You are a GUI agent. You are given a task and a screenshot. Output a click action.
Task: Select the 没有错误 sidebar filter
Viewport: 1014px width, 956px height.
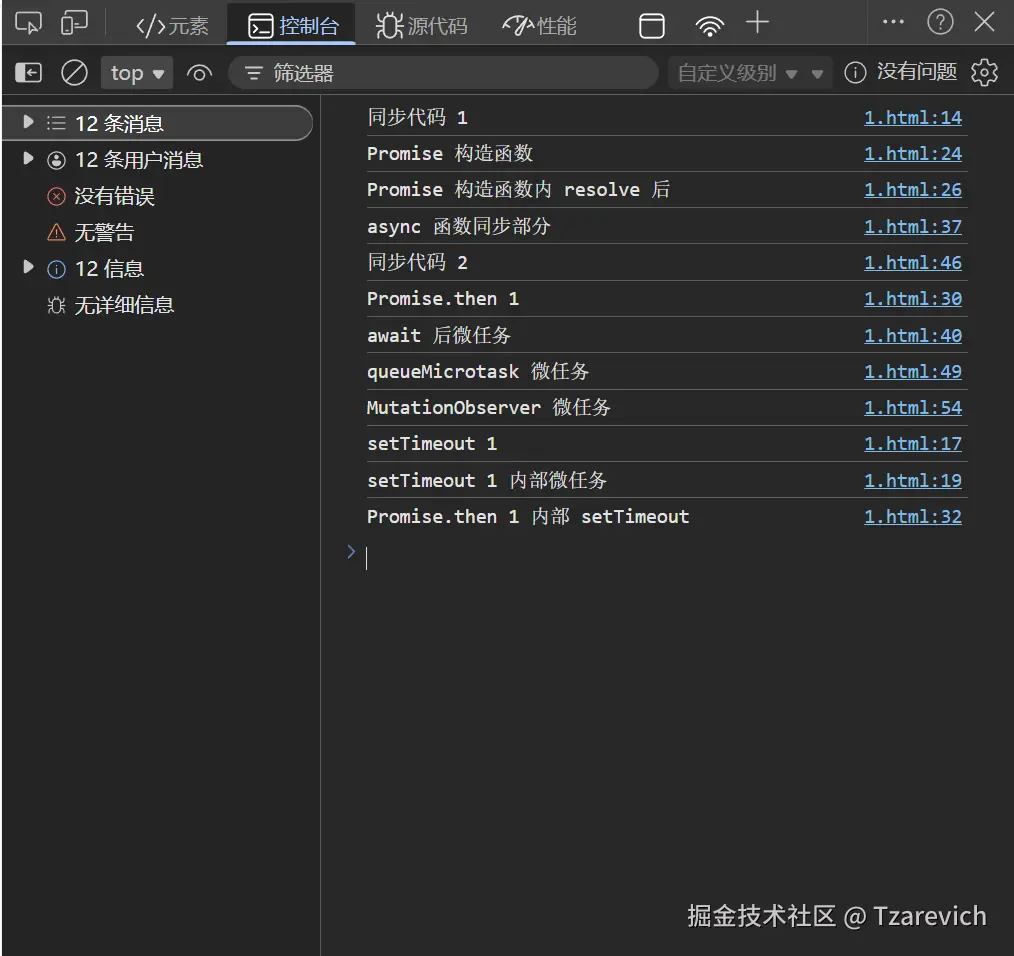114,196
